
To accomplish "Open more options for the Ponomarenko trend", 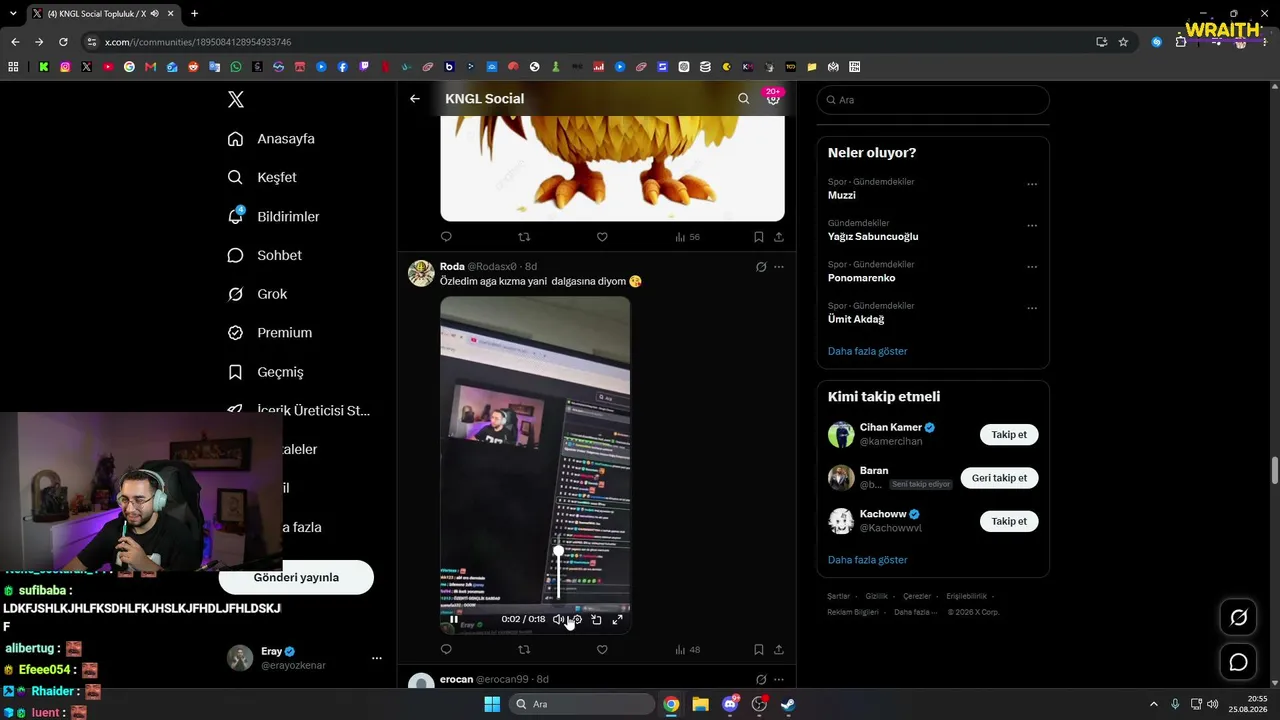I will click(x=1032, y=267).
